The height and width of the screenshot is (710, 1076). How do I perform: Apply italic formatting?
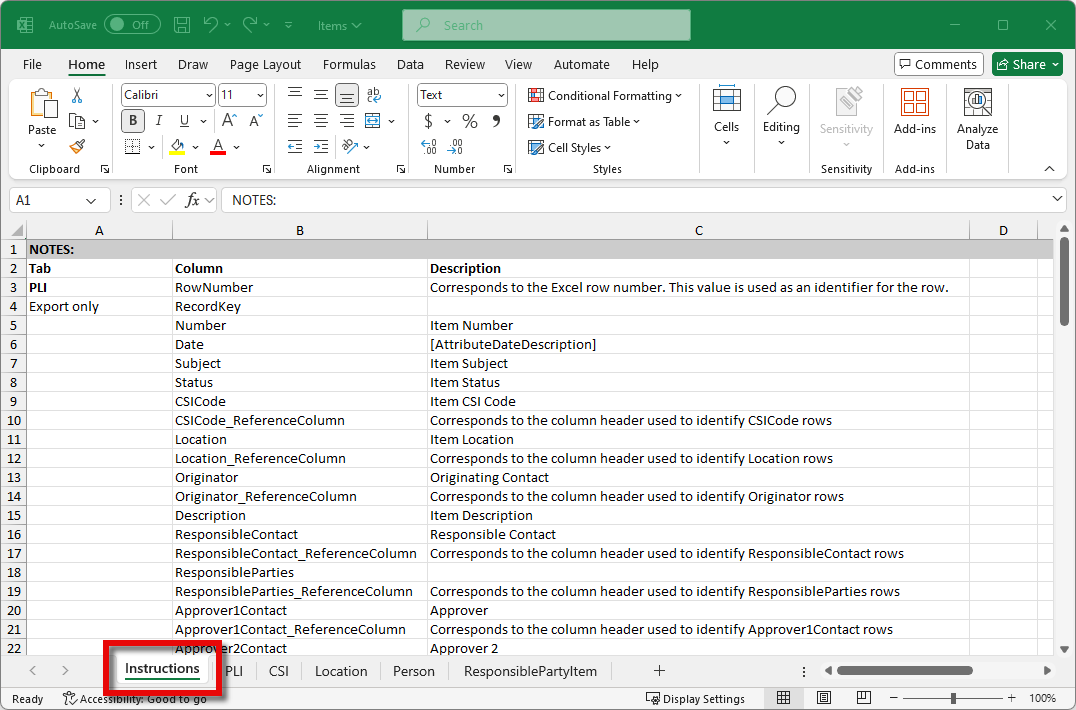(x=158, y=121)
